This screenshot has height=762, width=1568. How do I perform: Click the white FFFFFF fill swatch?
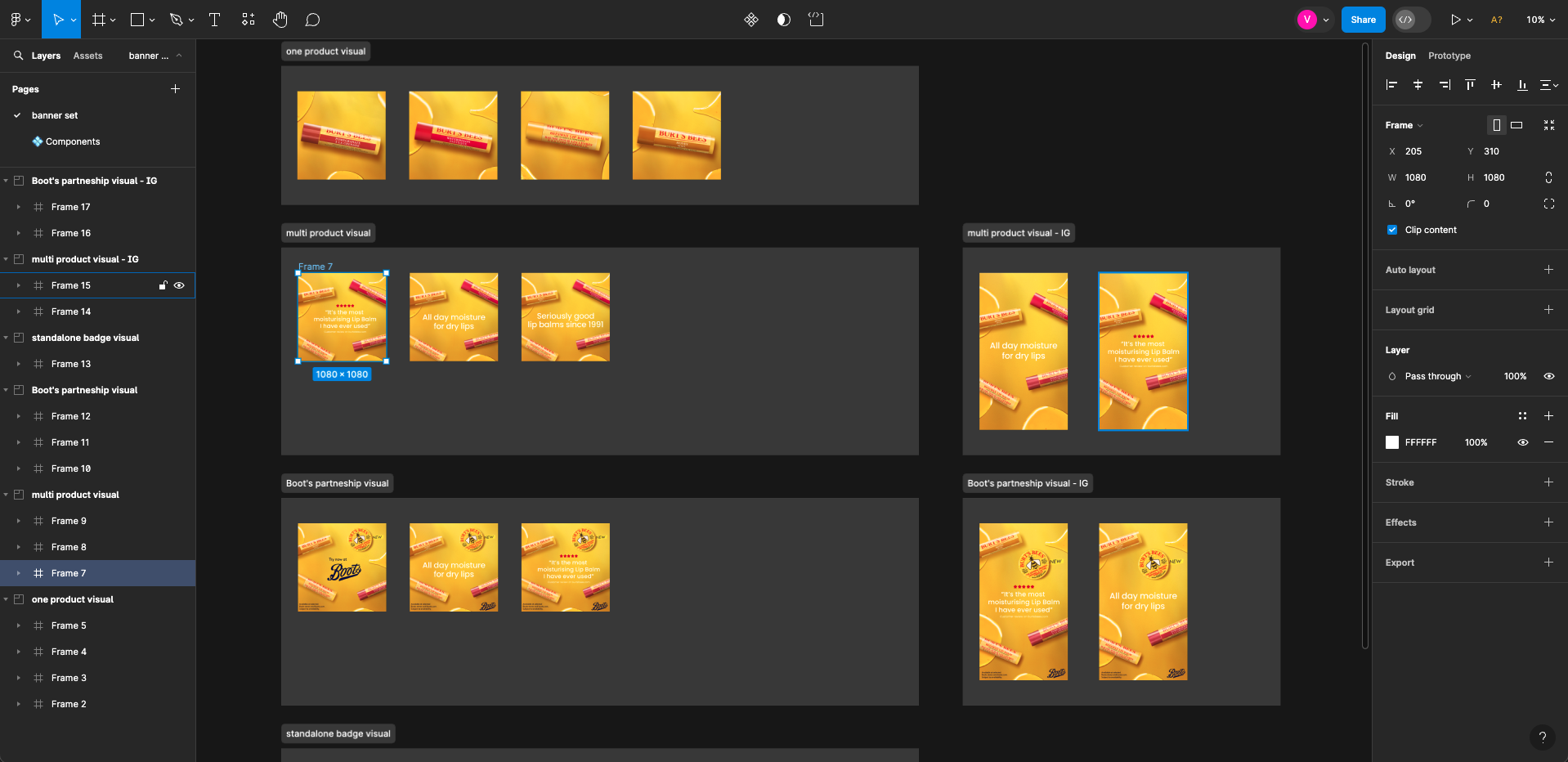tap(1392, 442)
